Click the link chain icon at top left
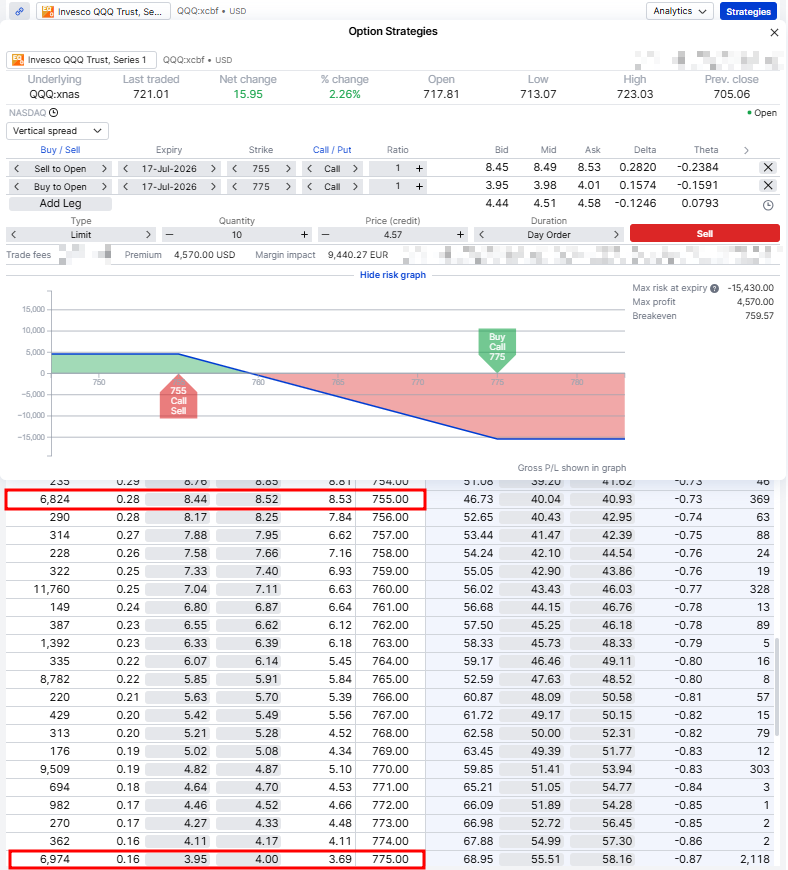The width and height of the screenshot is (788, 870). [19, 11]
